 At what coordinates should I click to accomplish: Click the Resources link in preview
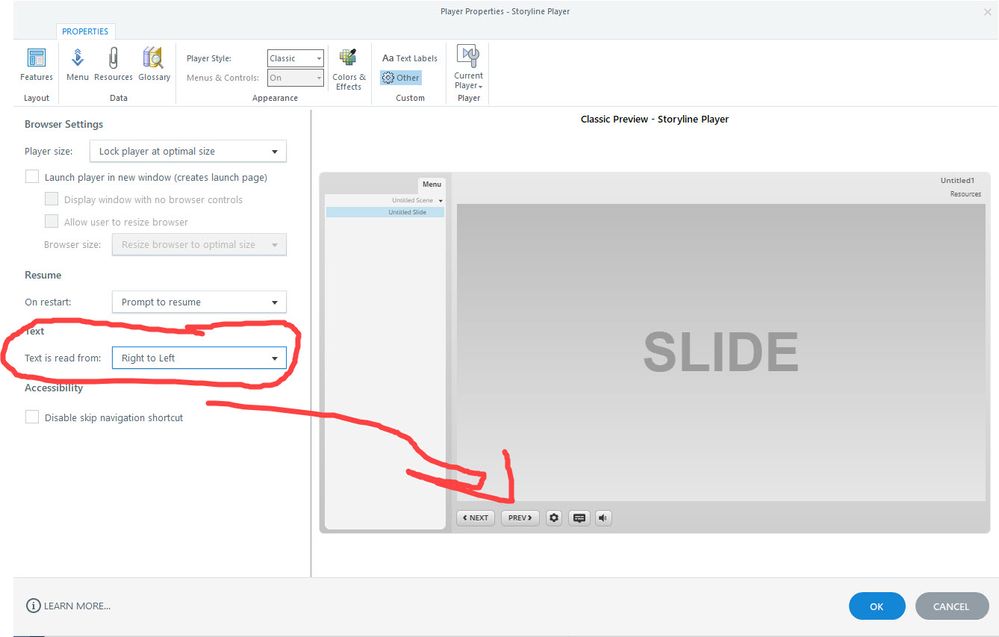point(965,194)
